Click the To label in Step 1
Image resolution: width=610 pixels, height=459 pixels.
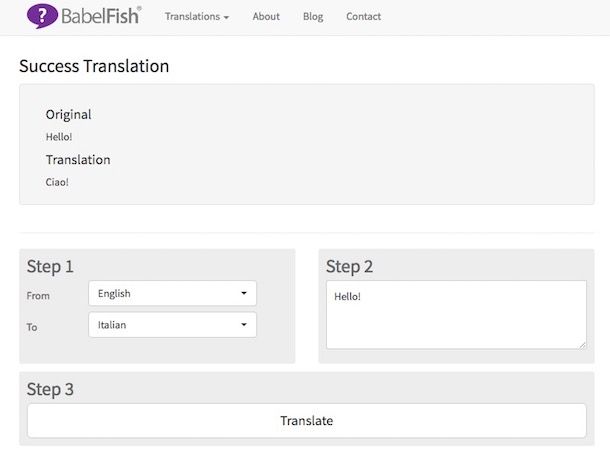pyautogui.click(x=32, y=327)
